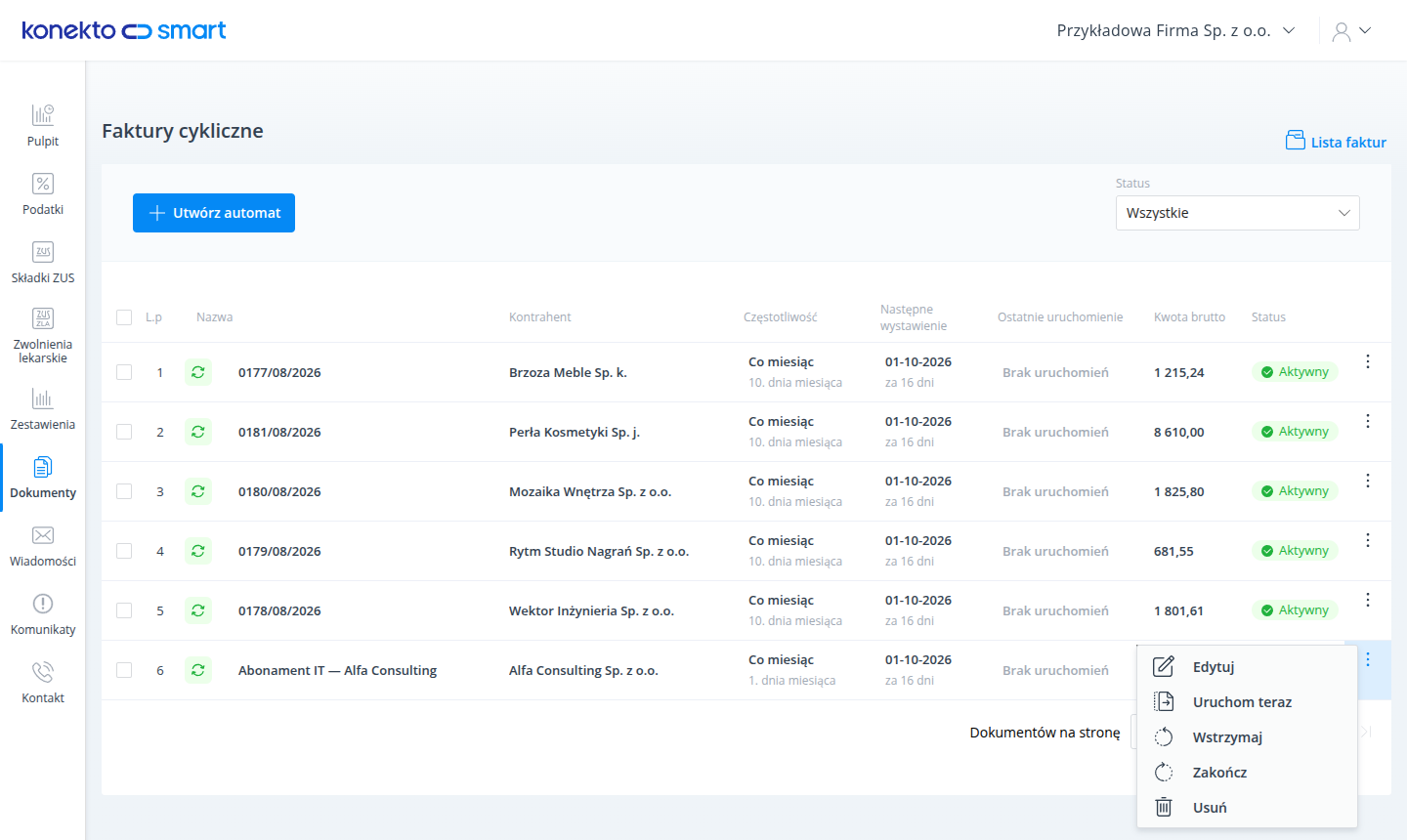The width and height of the screenshot is (1407, 840).
Task: Open Kontakt phone icon
Action: [43, 672]
